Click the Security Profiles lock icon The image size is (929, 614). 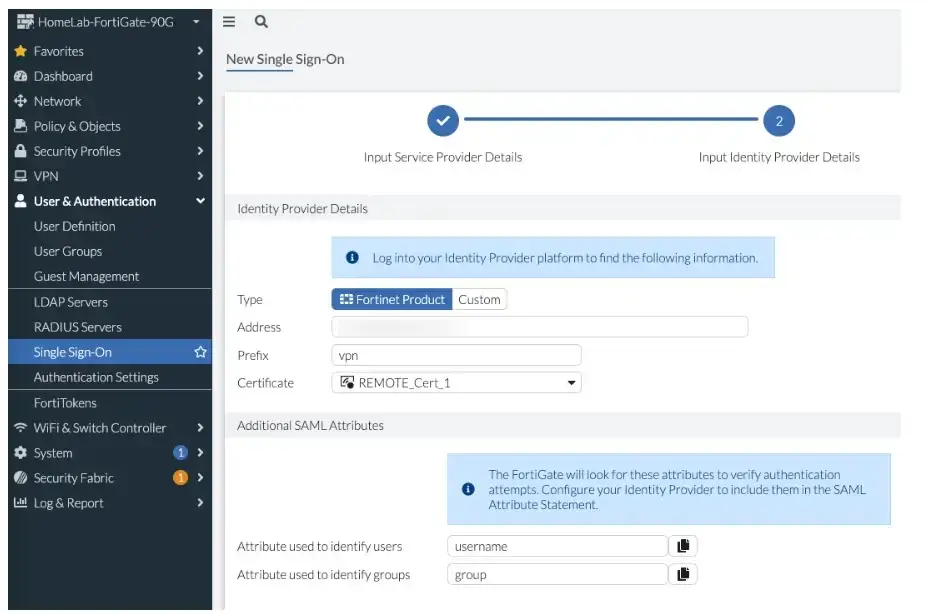20,151
